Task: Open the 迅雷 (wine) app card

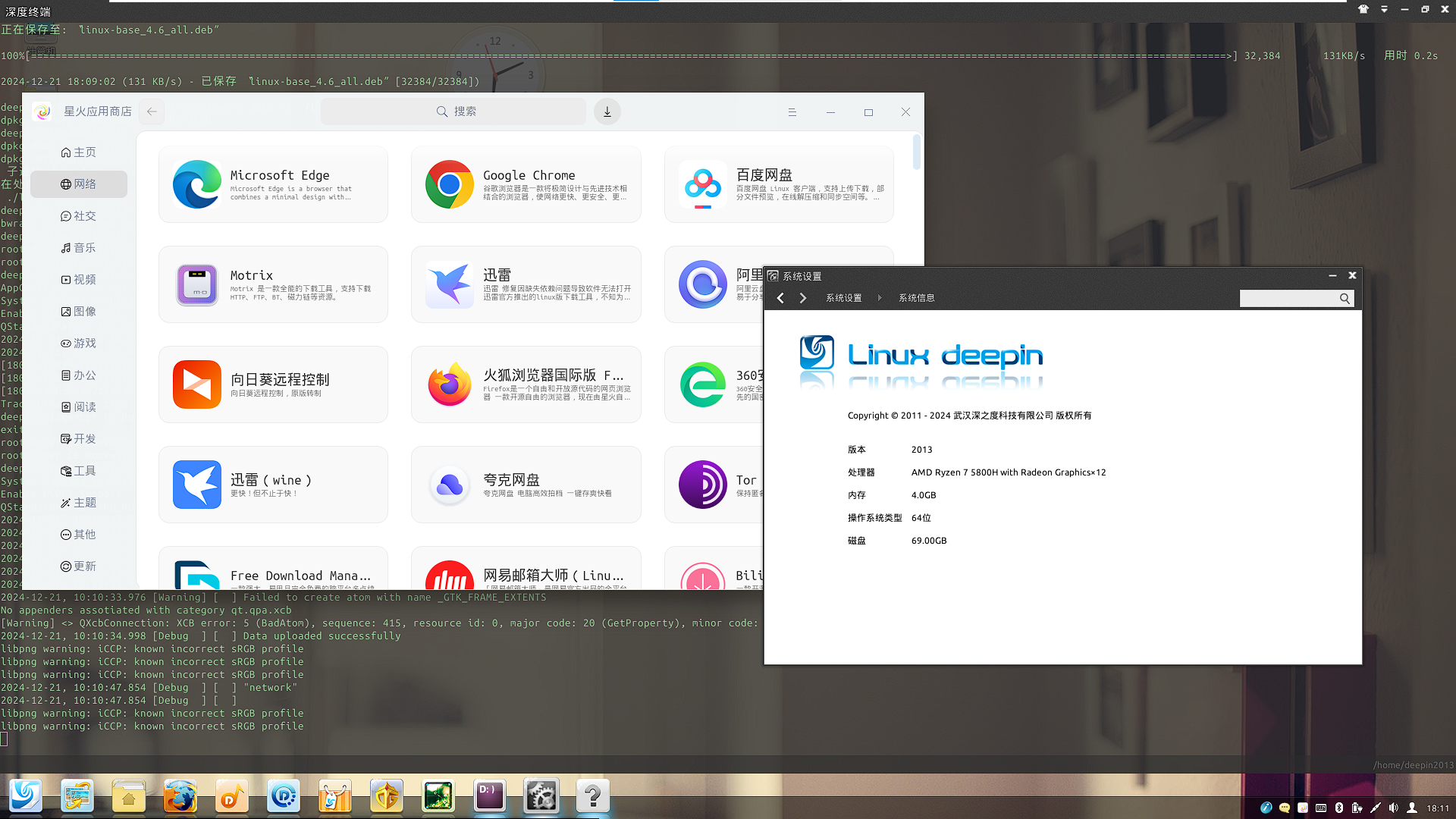Action: tap(273, 485)
